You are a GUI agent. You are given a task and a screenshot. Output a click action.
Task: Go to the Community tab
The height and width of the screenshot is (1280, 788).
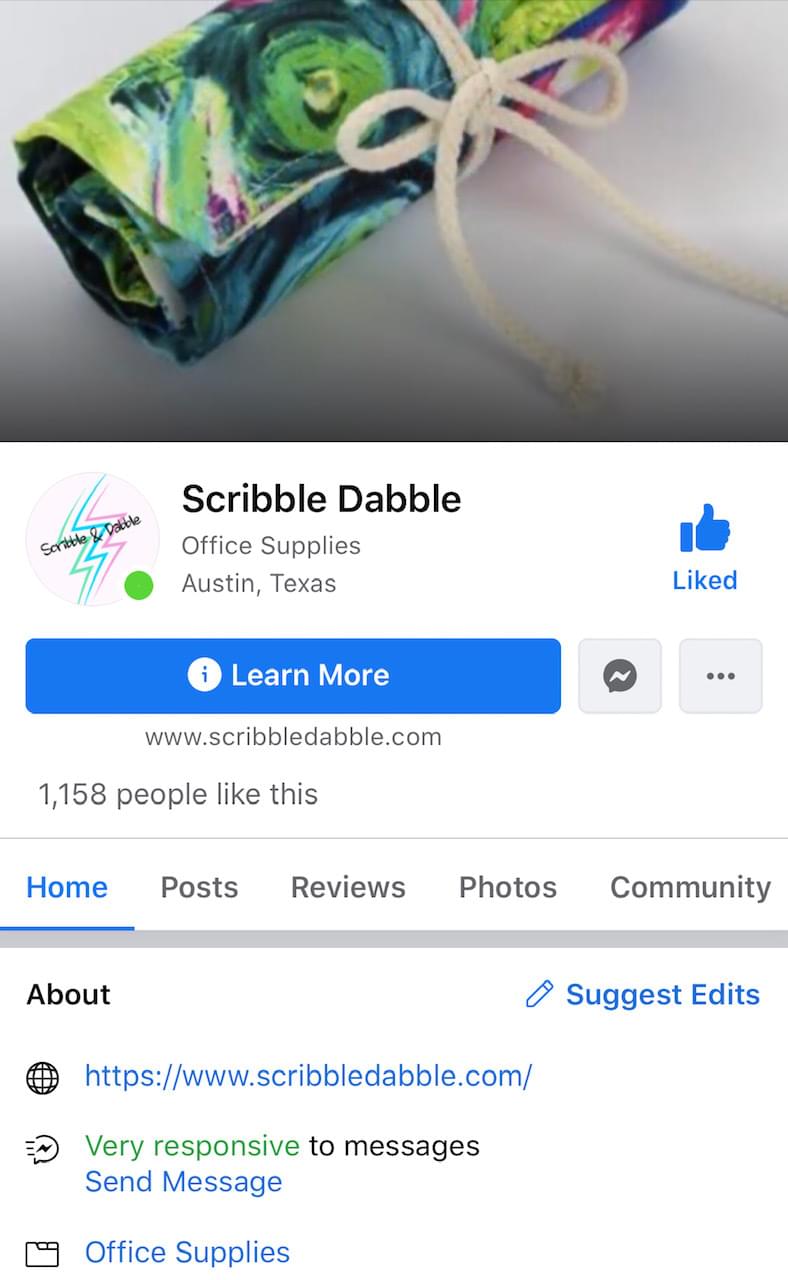(690, 888)
